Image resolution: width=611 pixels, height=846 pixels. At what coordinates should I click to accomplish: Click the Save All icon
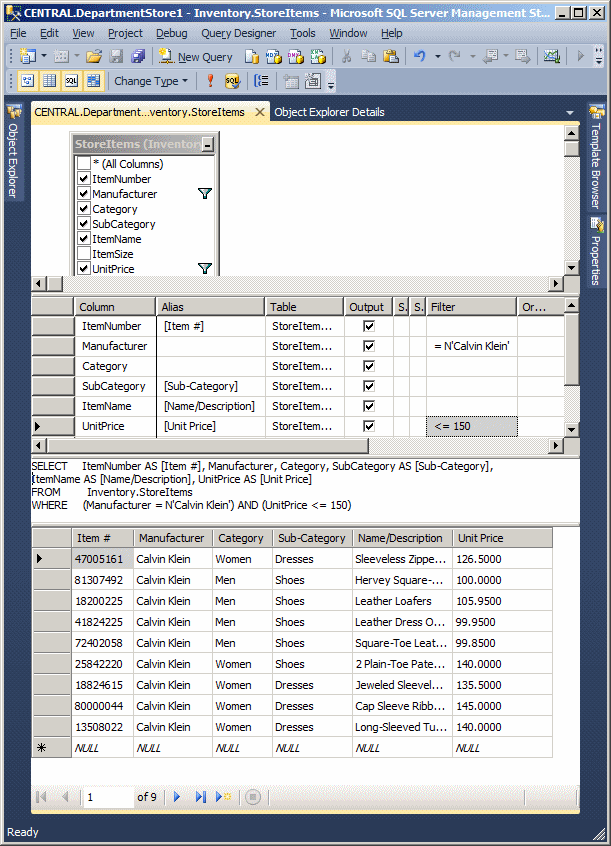(x=138, y=56)
